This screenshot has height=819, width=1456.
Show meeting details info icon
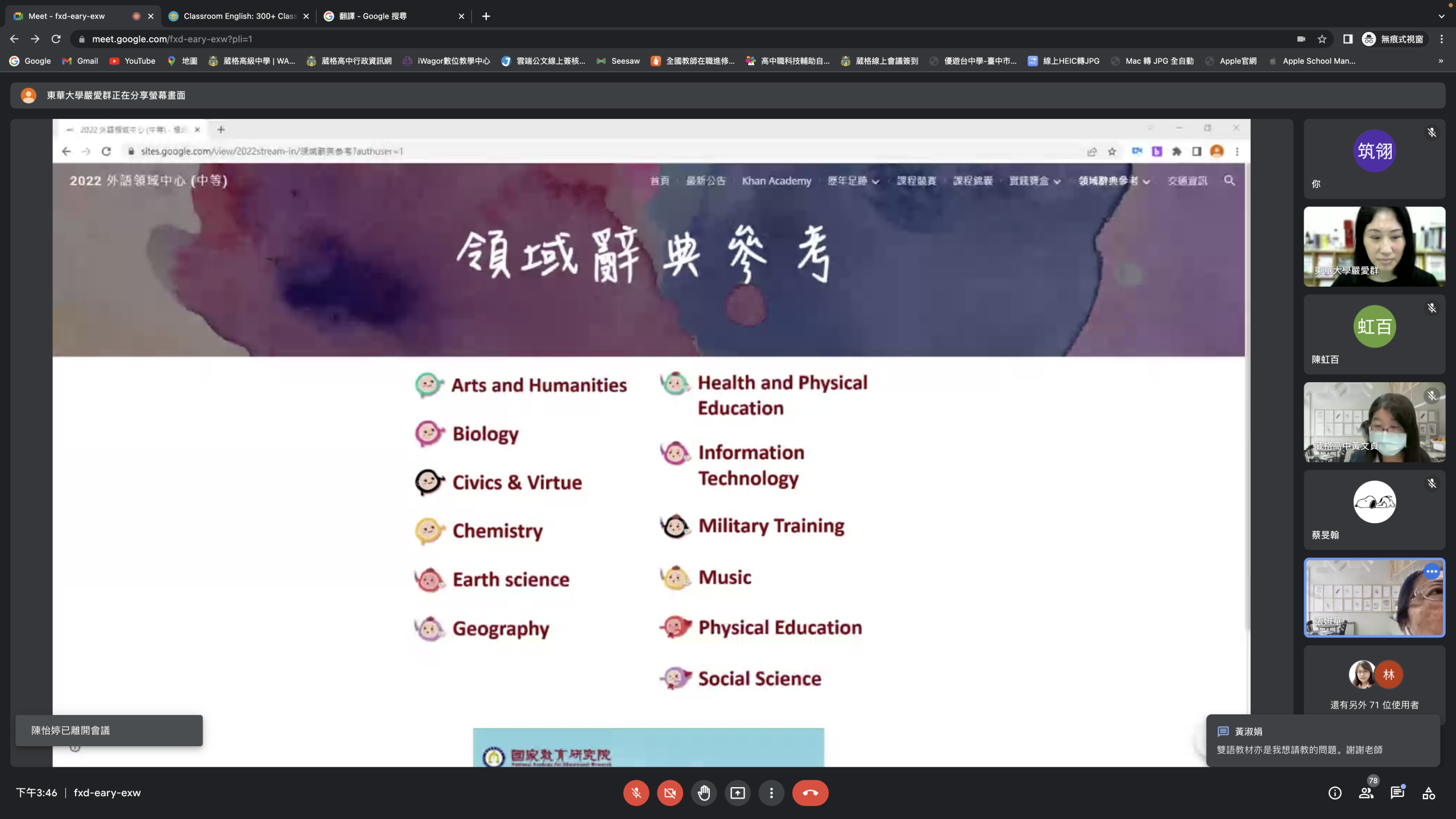[1335, 793]
